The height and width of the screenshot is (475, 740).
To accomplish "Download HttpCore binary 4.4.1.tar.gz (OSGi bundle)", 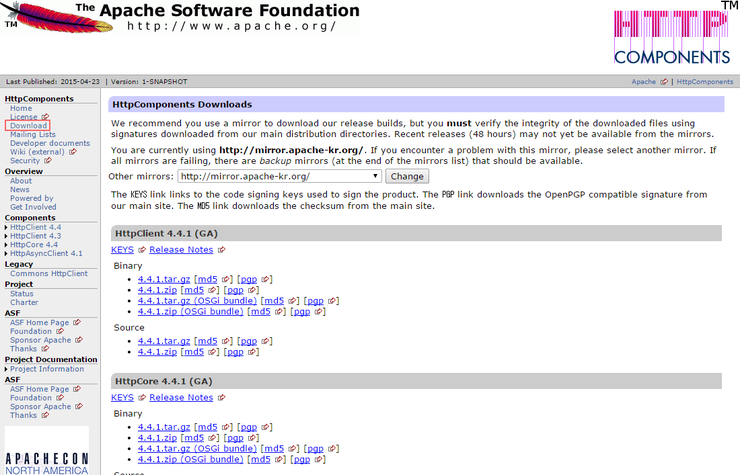I will click(x=197, y=449).
